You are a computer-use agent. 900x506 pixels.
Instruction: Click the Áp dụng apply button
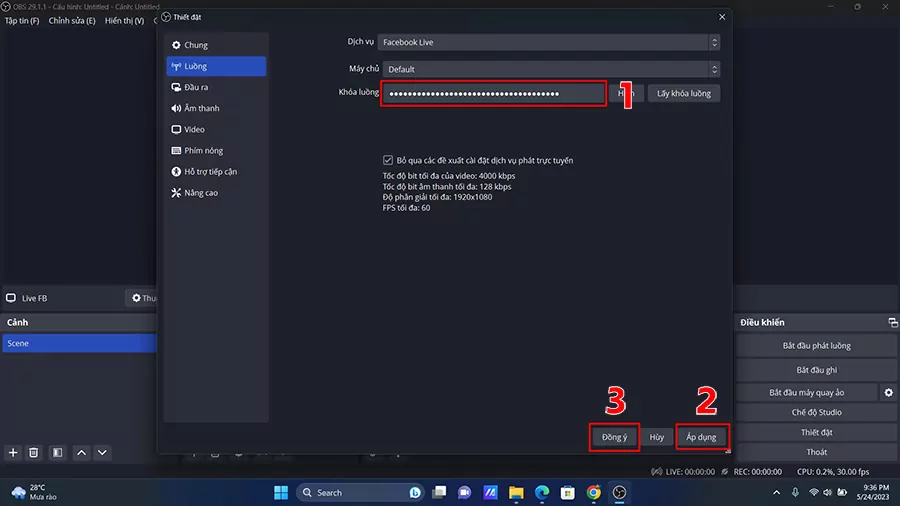701,437
